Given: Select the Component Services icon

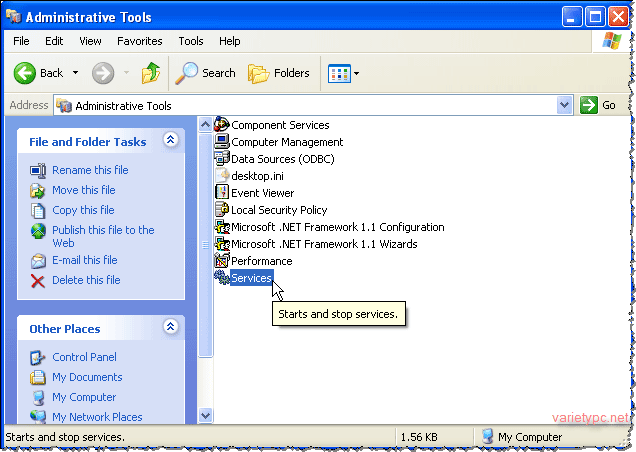Looking at the screenshot, I should (222, 124).
